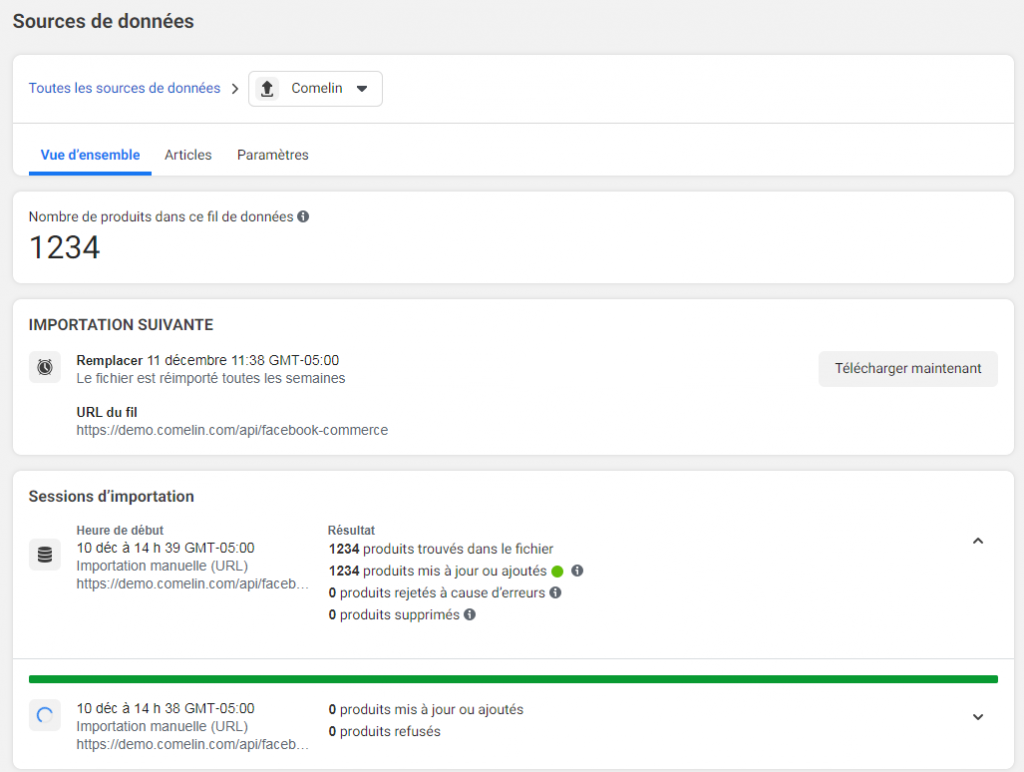The image size is (1024, 772).
Task: Click info icon beside produits mis à jour
Action: pyautogui.click(x=577, y=571)
